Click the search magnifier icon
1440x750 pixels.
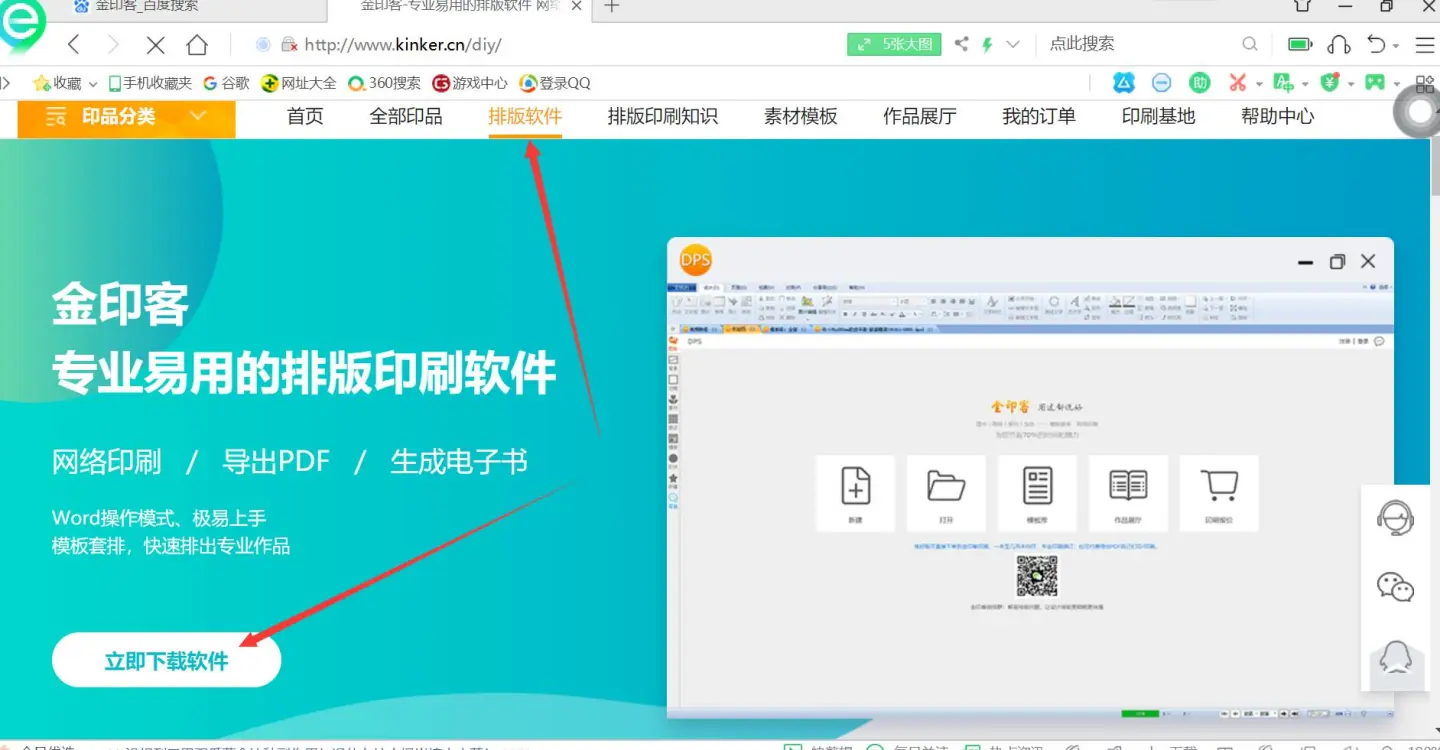pos(1250,44)
